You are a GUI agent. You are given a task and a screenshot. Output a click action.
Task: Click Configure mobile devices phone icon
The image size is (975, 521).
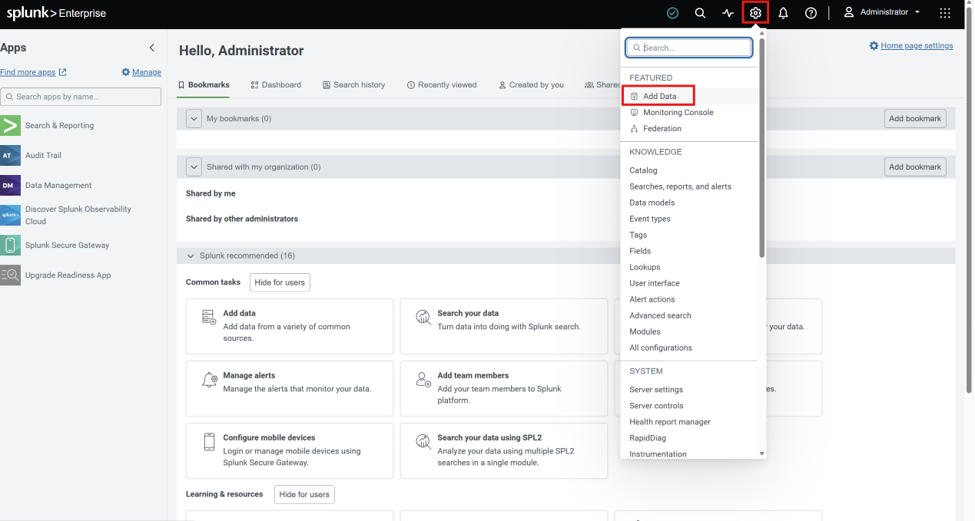click(210, 441)
